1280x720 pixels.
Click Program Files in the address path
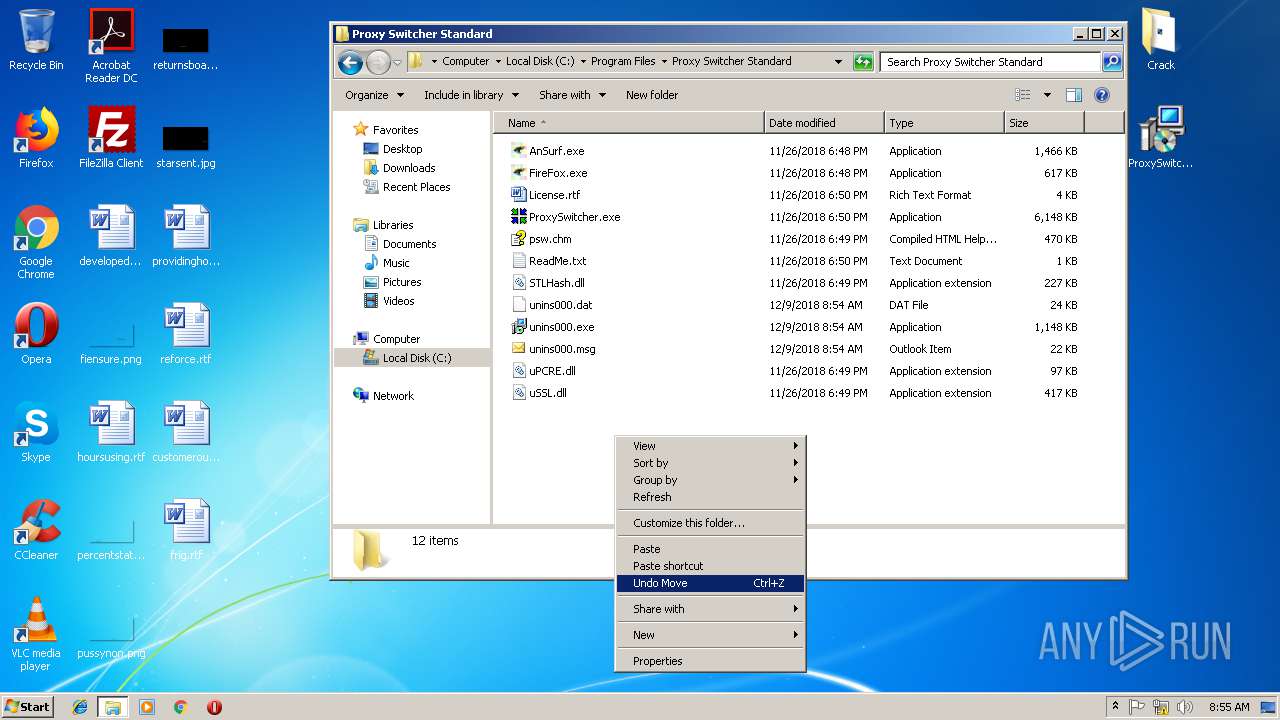(x=623, y=61)
